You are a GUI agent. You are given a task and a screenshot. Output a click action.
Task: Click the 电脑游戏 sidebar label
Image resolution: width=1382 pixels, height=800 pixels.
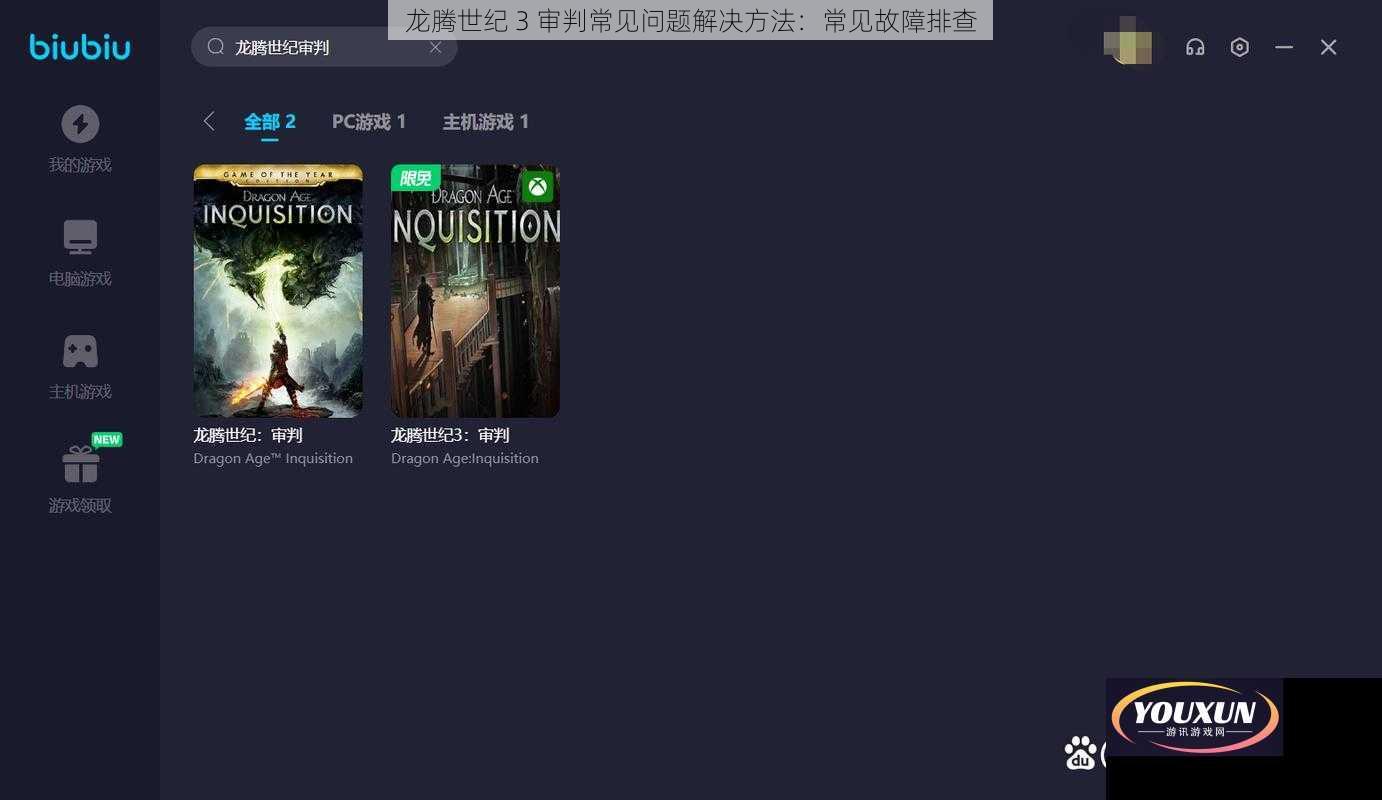tap(80, 279)
